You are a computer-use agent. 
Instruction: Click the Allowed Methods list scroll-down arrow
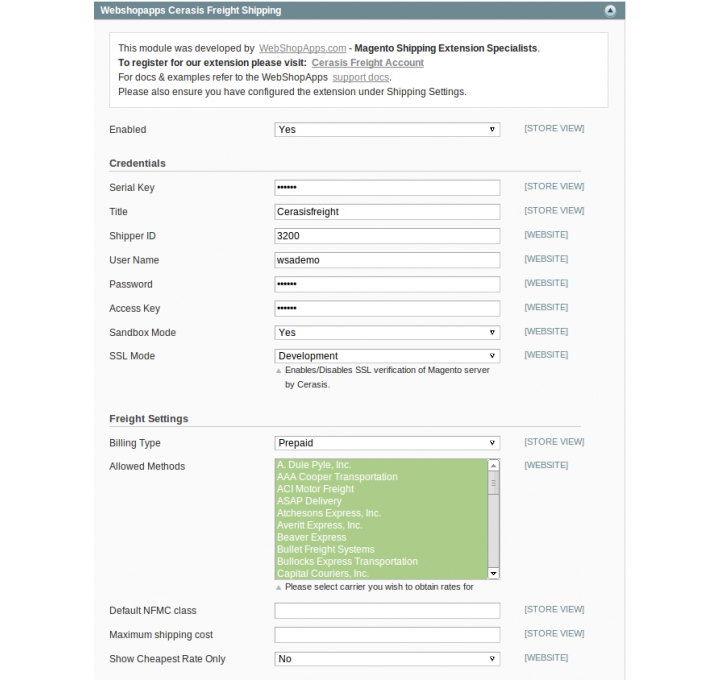tap(493, 573)
